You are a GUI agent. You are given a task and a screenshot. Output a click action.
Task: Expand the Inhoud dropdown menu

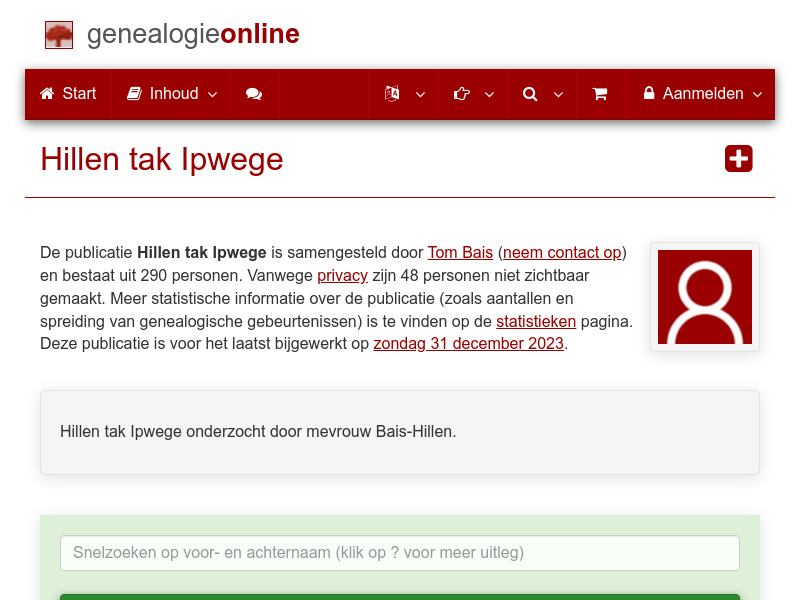[211, 94]
